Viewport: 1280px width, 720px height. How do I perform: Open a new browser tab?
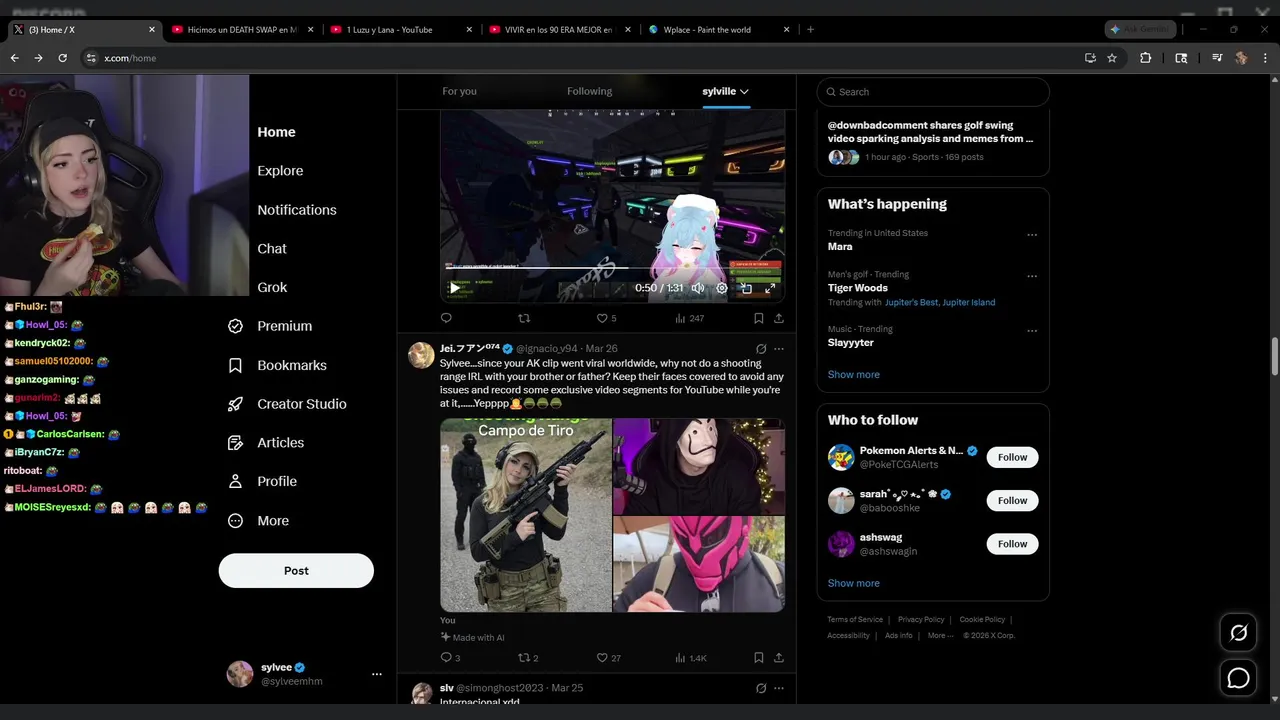[810, 30]
